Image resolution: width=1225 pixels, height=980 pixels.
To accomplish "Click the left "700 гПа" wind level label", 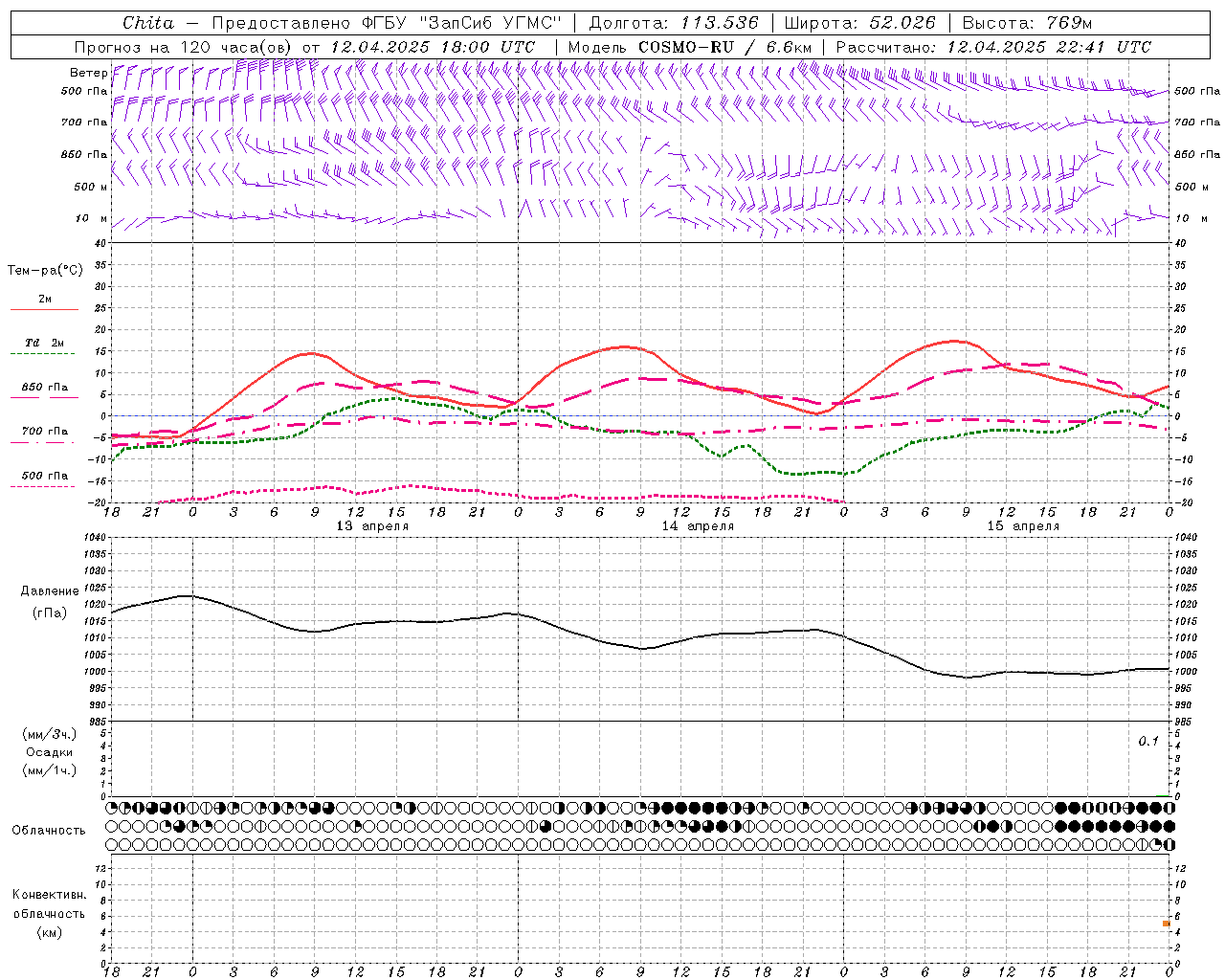I will click(84, 122).
